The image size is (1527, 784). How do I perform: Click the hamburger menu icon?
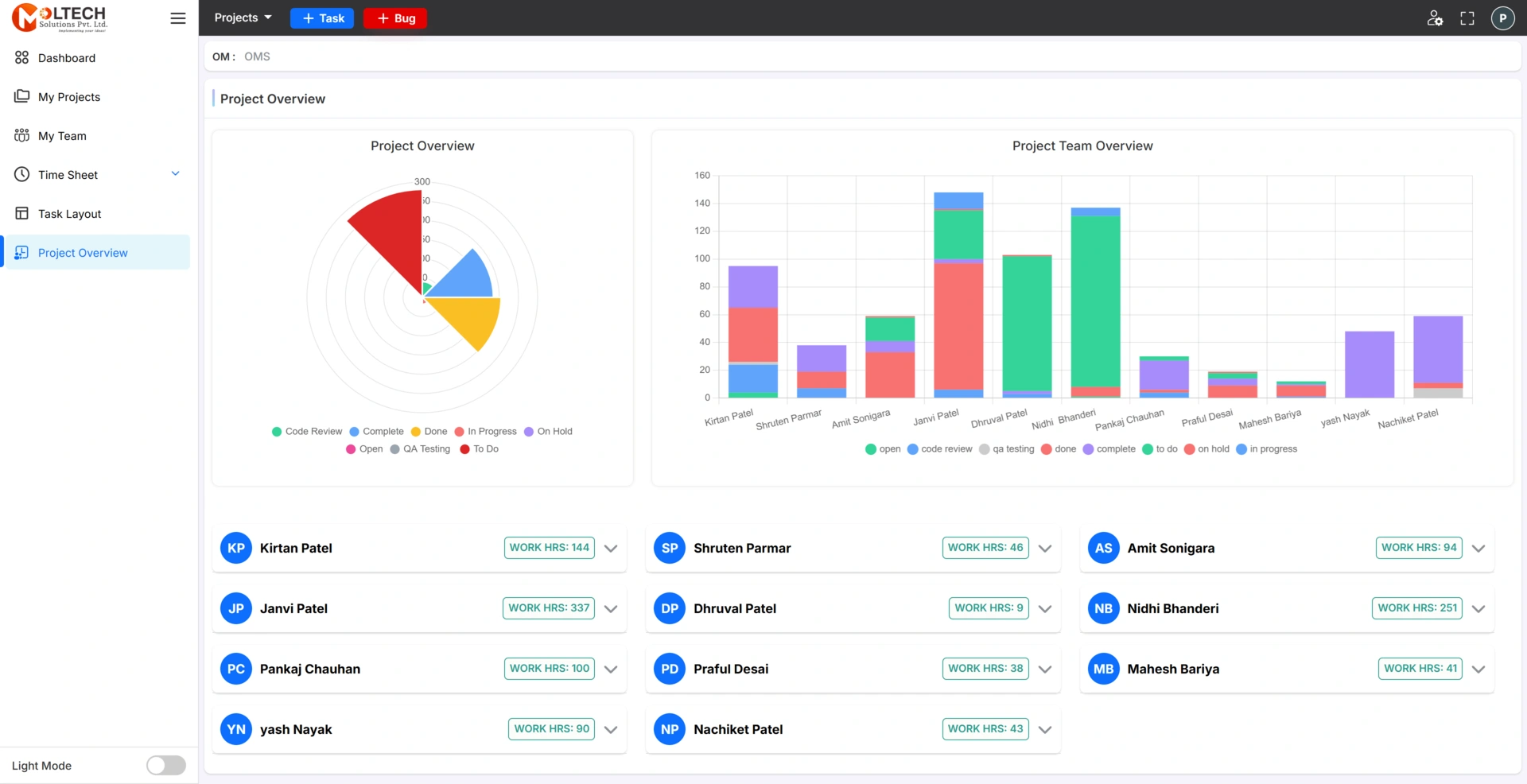[178, 18]
